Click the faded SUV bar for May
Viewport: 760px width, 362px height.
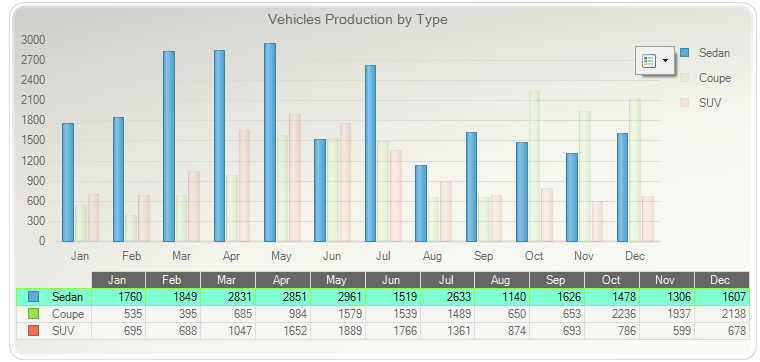295,178
